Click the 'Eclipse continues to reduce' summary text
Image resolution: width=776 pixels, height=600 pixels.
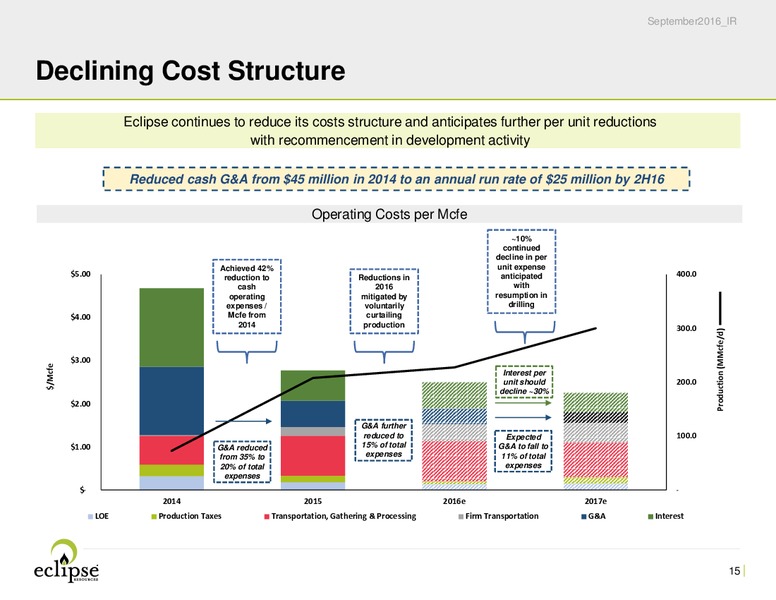[x=389, y=131]
